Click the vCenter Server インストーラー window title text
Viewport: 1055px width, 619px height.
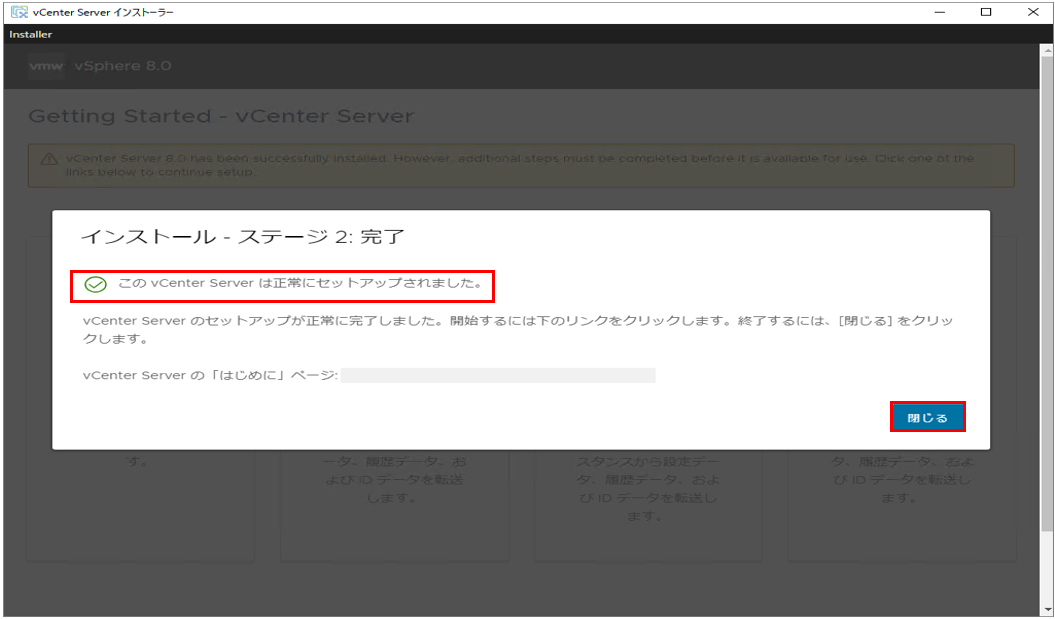(x=104, y=12)
